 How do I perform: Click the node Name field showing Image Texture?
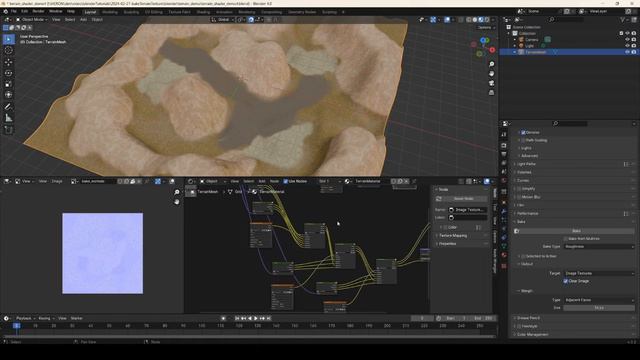click(x=468, y=210)
